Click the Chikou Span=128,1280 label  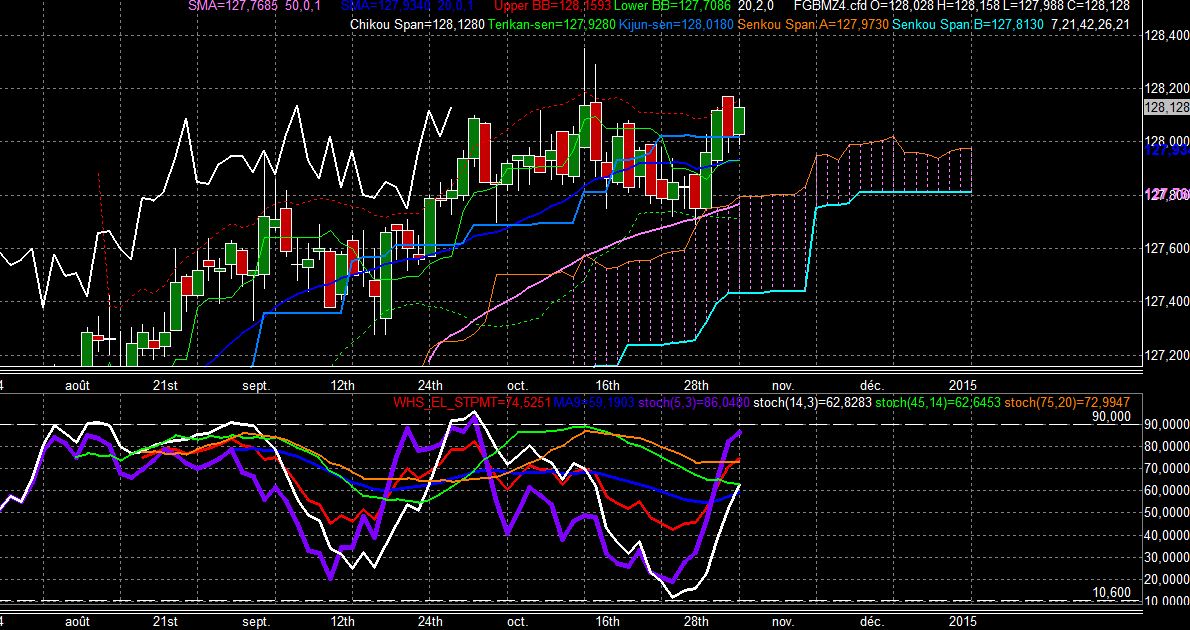[x=417, y=24]
